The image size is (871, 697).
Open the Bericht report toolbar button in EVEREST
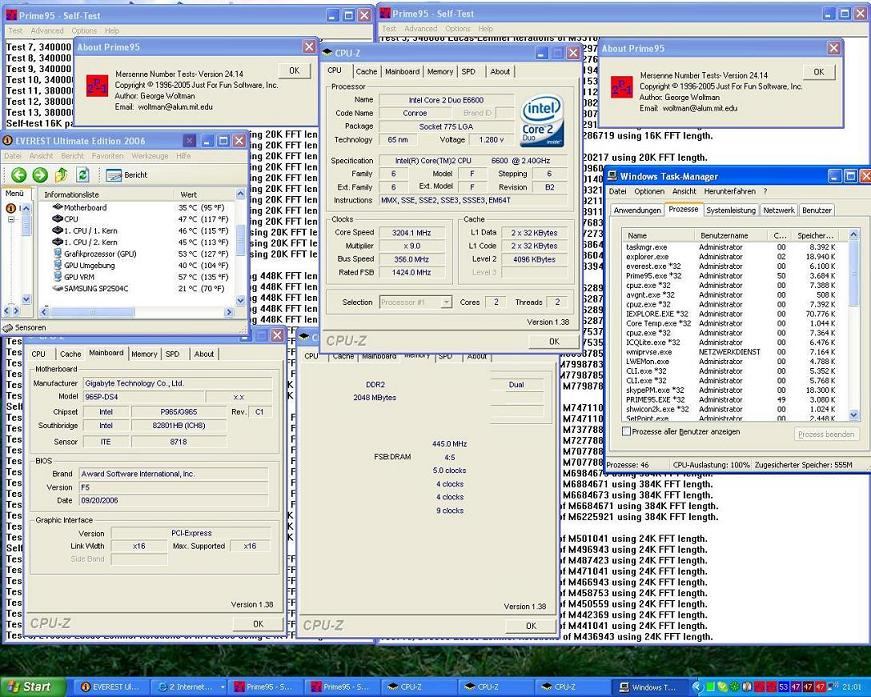(127, 175)
